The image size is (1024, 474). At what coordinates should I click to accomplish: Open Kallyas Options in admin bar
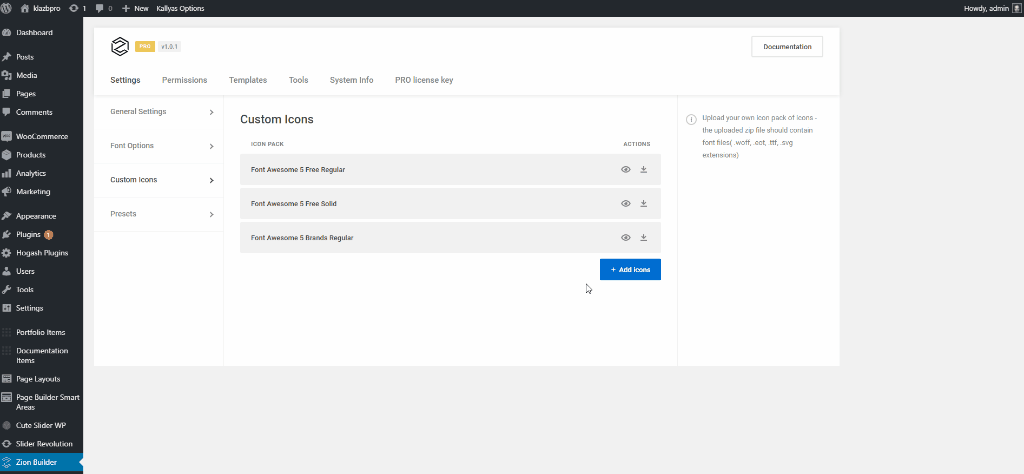pyautogui.click(x=180, y=8)
